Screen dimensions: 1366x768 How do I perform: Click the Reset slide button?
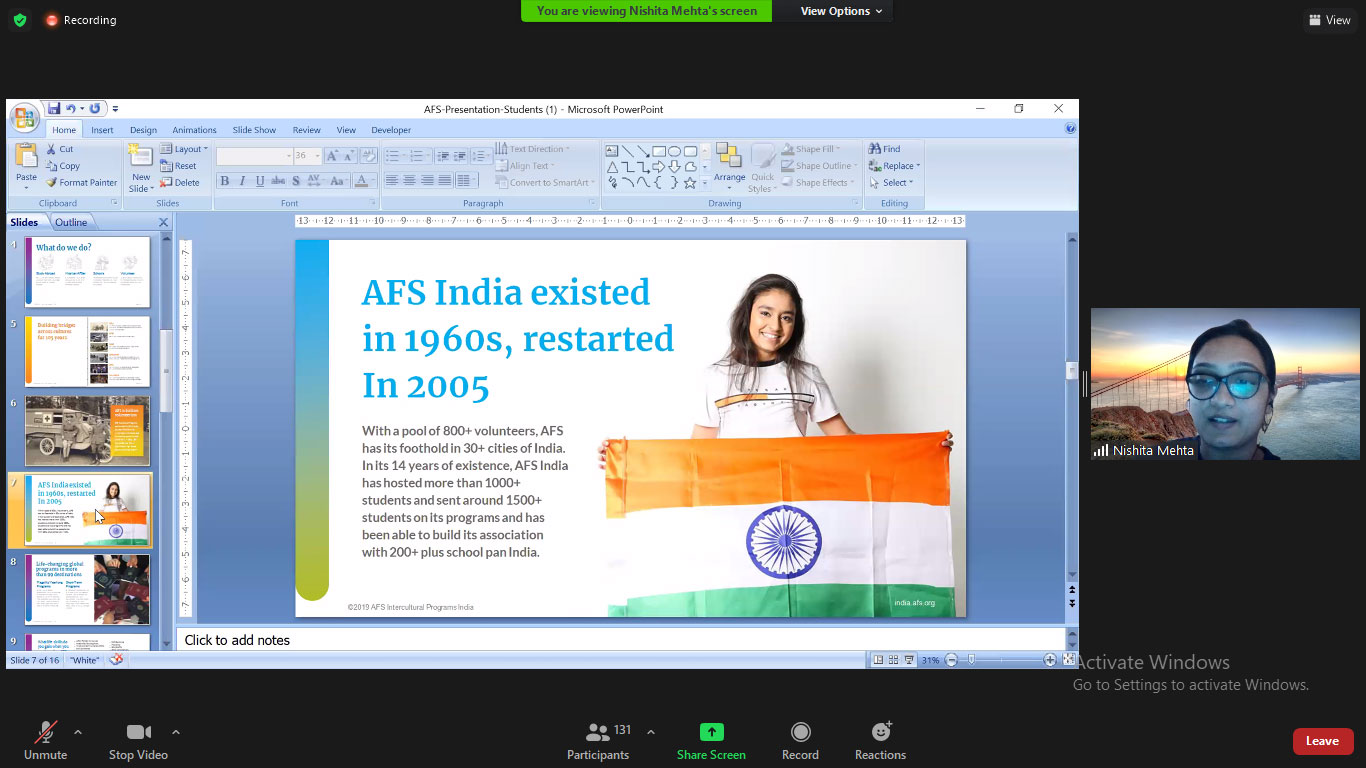179,166
